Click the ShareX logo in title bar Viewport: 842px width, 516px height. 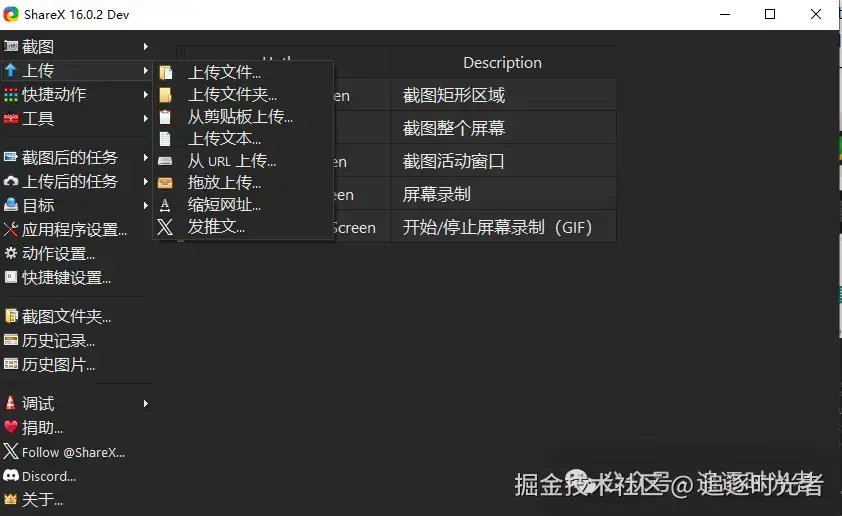click(11, 14)
